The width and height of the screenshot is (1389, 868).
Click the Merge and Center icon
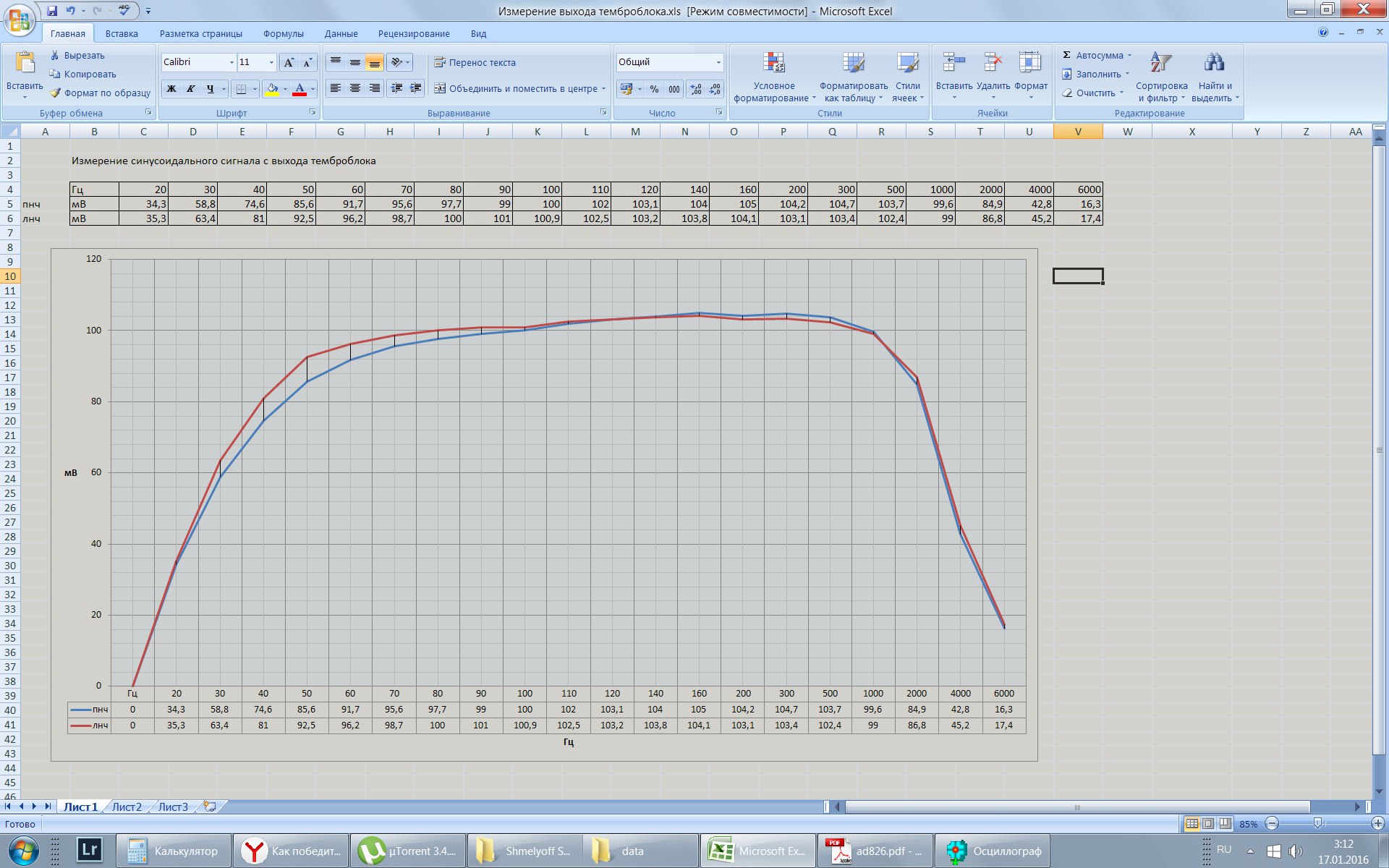tap(440, 88)
